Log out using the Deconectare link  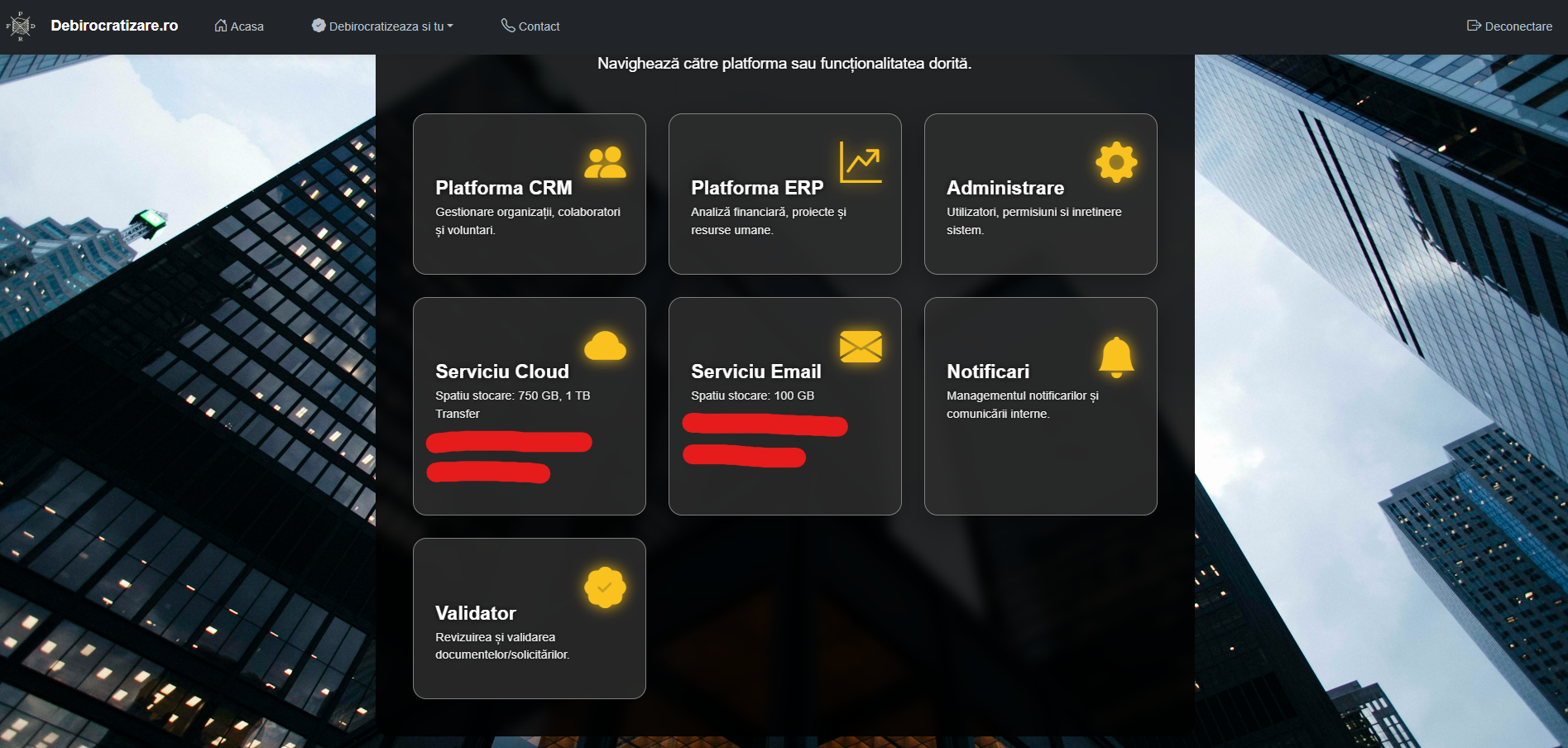coord(1509,26)
